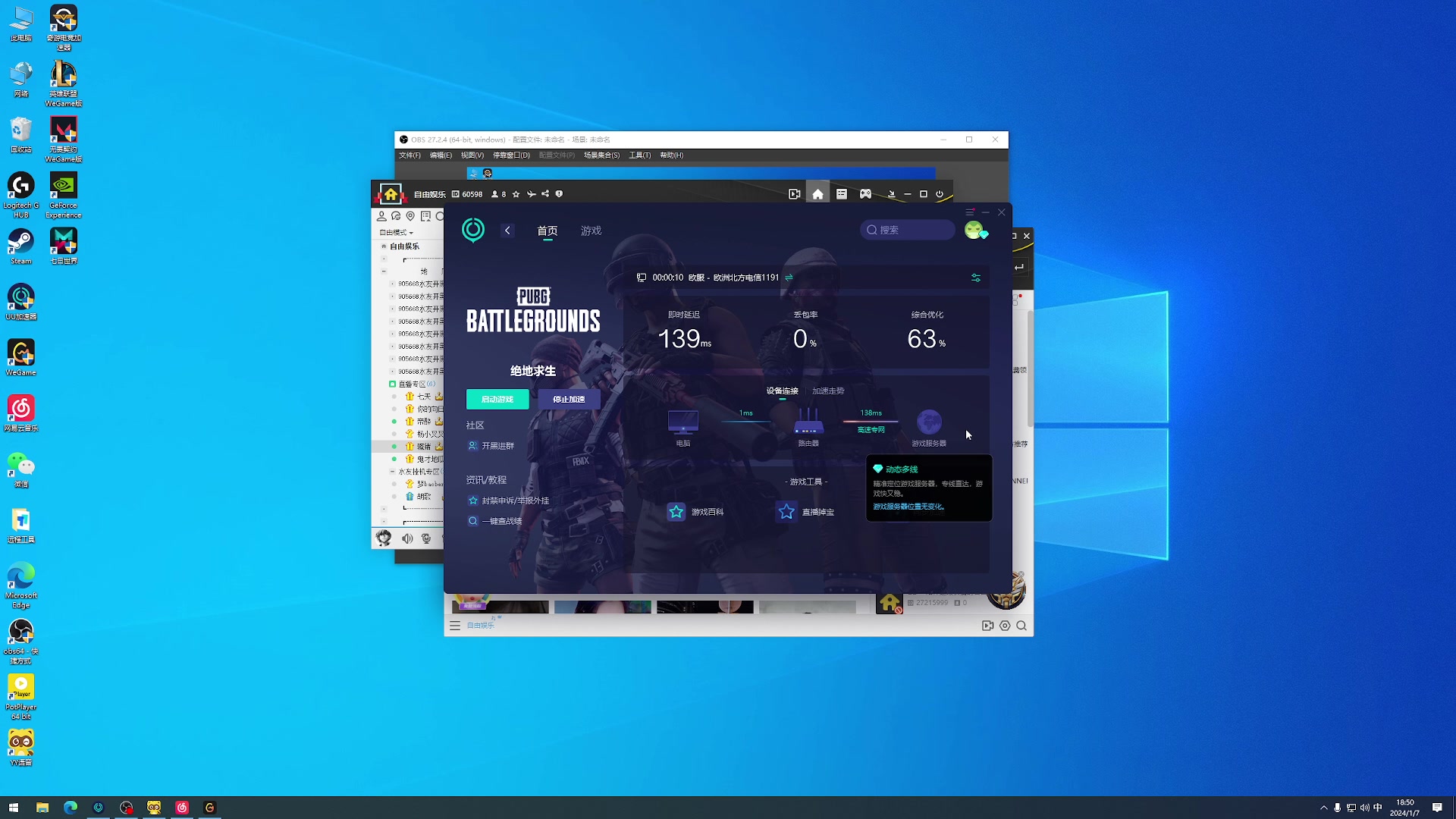The height and width of the screenshot is (819, 1456).
Task: Click the YY location pin icon
Action: coord(410,216)
